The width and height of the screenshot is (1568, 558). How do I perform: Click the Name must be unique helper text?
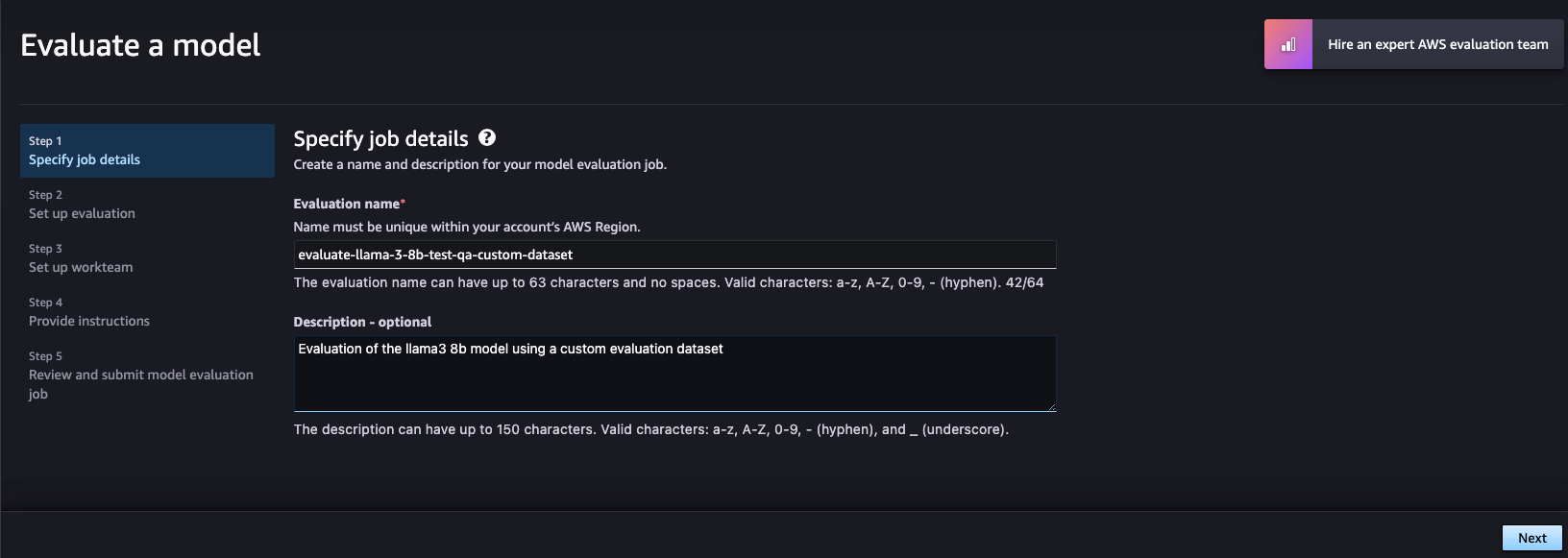coord(467,227)
